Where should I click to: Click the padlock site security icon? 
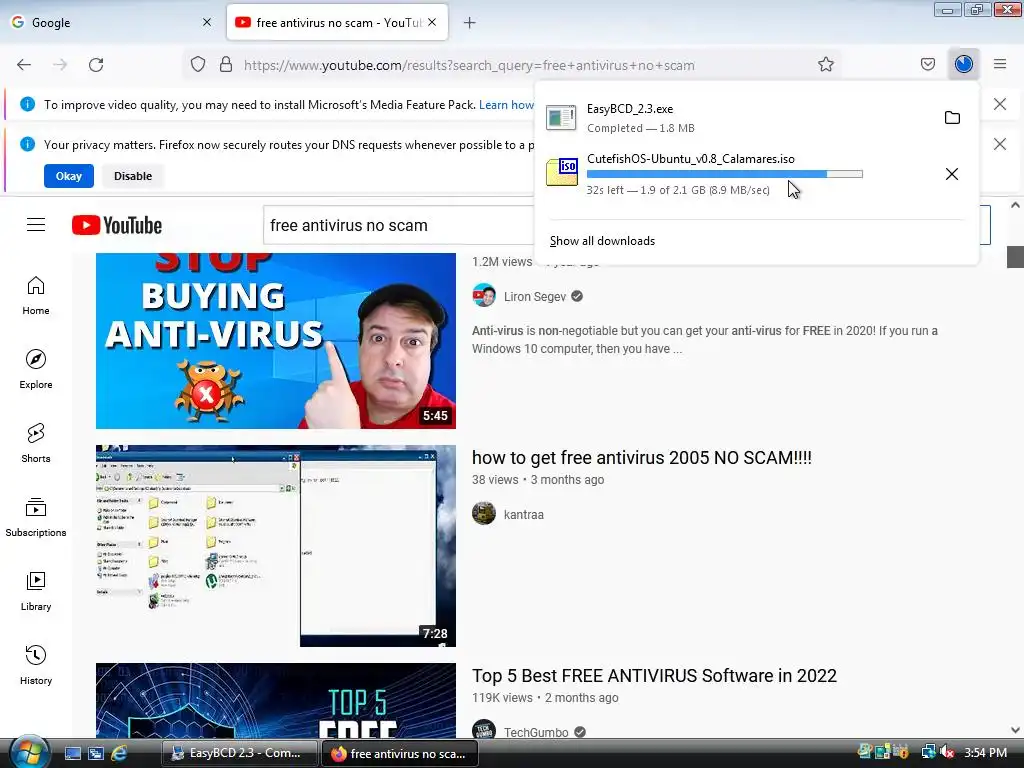pos(226,65)
